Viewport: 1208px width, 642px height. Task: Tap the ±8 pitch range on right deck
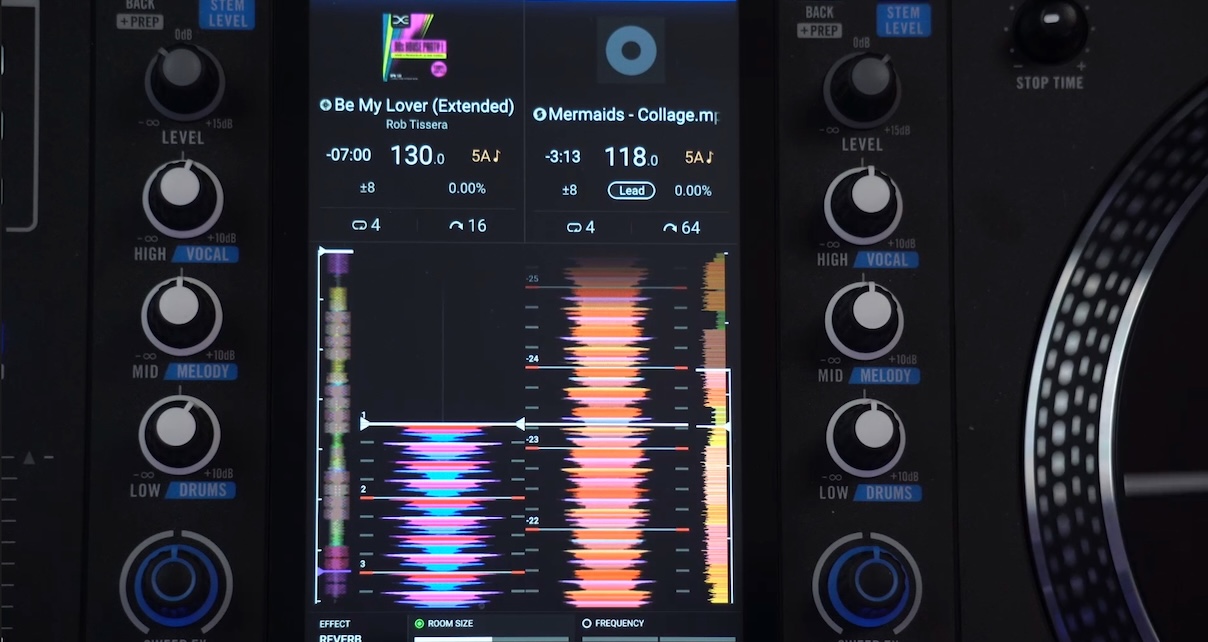(569, 190)
